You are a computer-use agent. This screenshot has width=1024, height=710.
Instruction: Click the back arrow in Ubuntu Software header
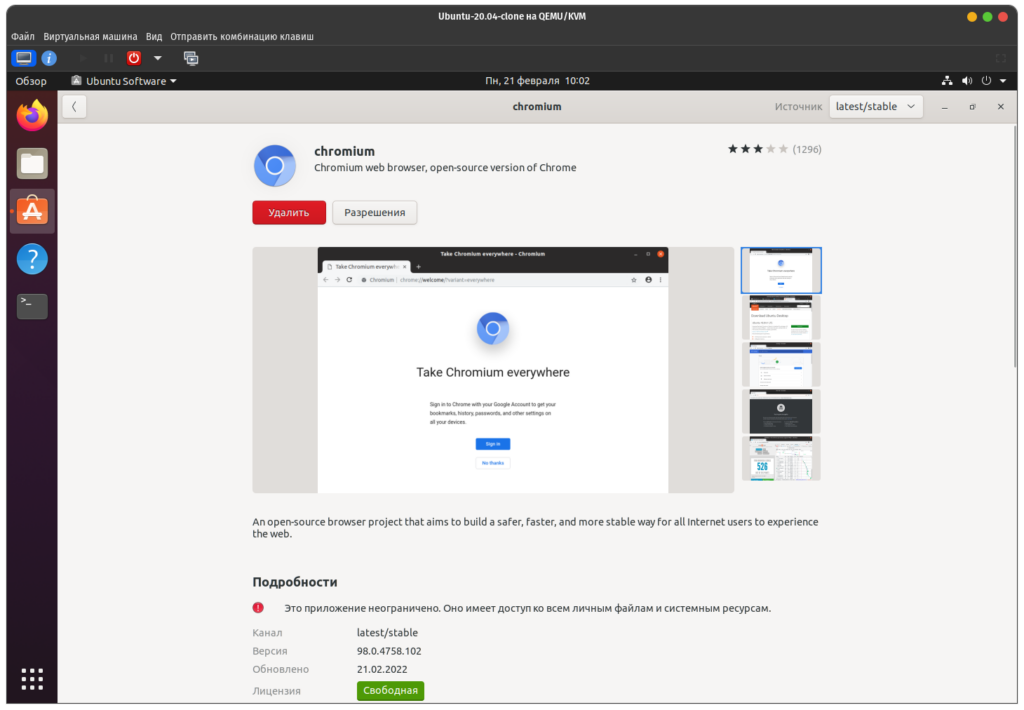point(74,106)
